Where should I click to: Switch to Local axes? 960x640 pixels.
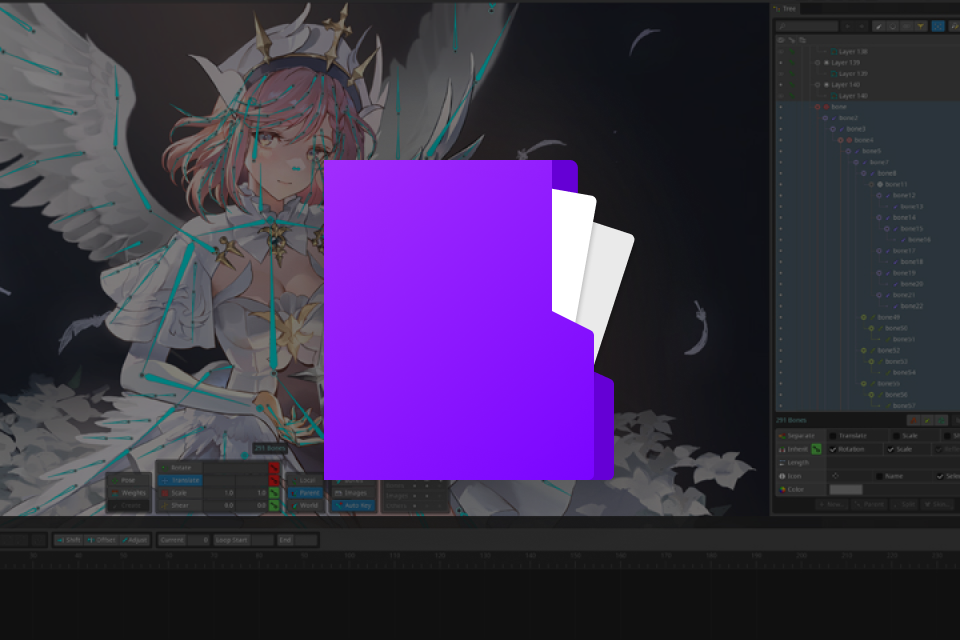click(x=304, y=481)
